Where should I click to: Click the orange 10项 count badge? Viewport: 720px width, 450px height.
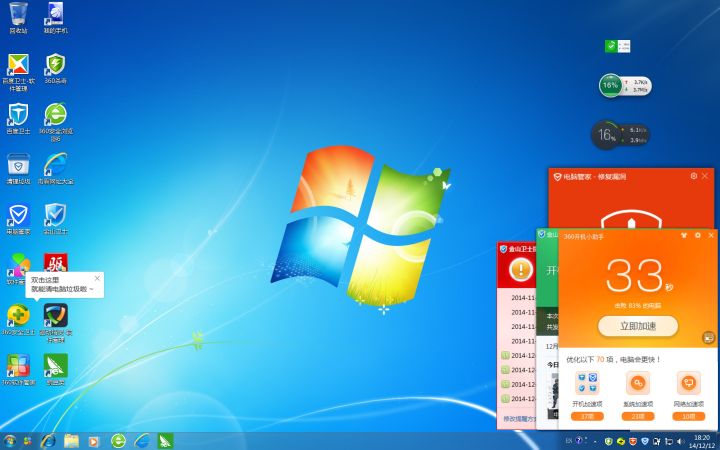687,416
